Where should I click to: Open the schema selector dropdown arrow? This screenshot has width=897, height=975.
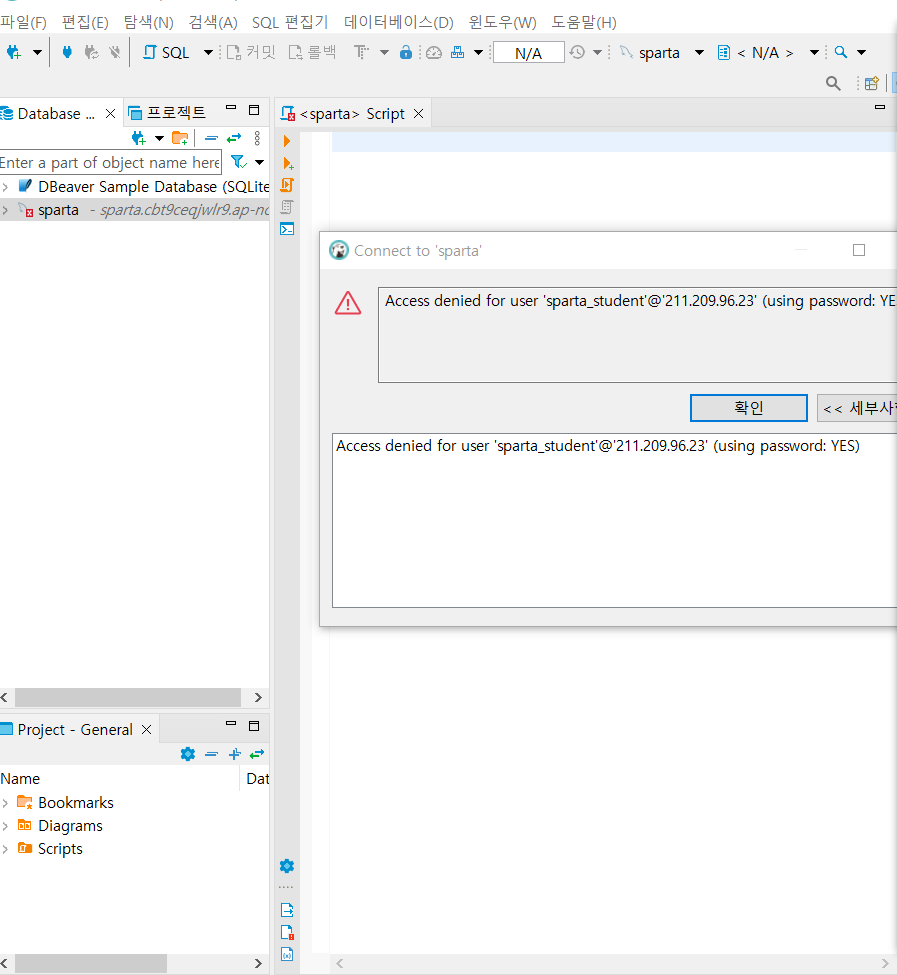814,52
